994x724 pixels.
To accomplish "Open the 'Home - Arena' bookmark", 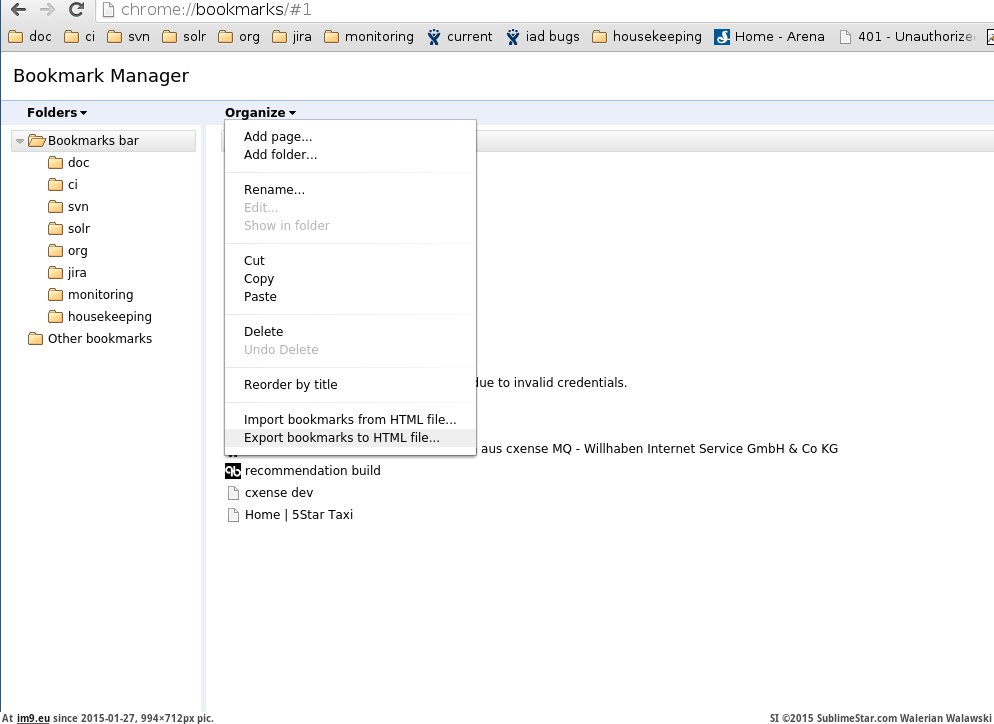I will point(769,37).
